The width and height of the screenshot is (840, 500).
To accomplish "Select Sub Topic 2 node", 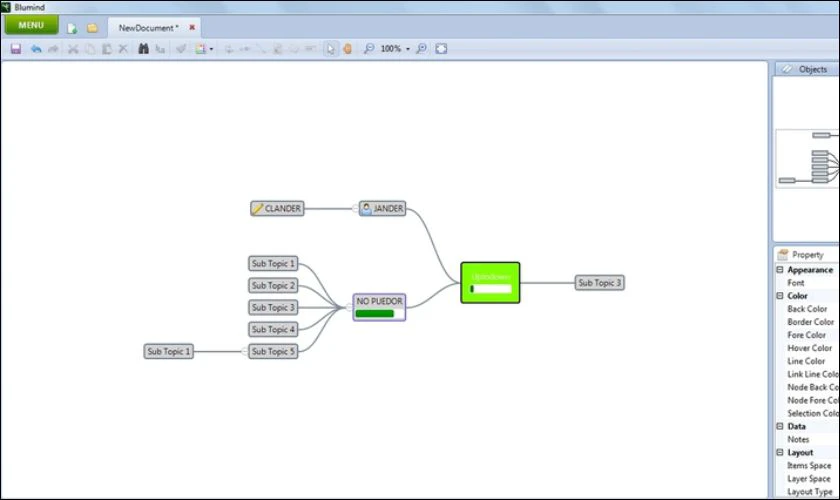I will (273, 286).
